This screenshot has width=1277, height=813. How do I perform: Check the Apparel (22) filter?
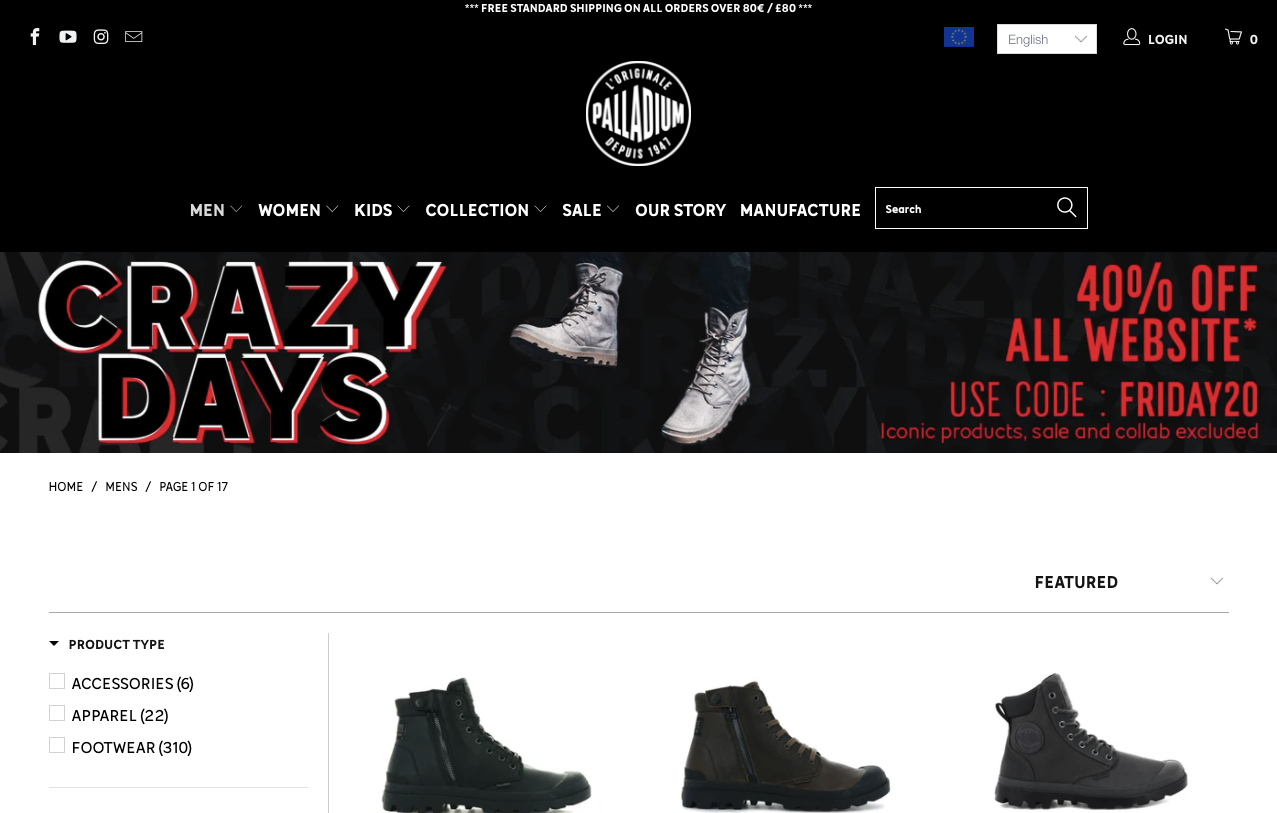pyautogui.click(x=57, y=713)
